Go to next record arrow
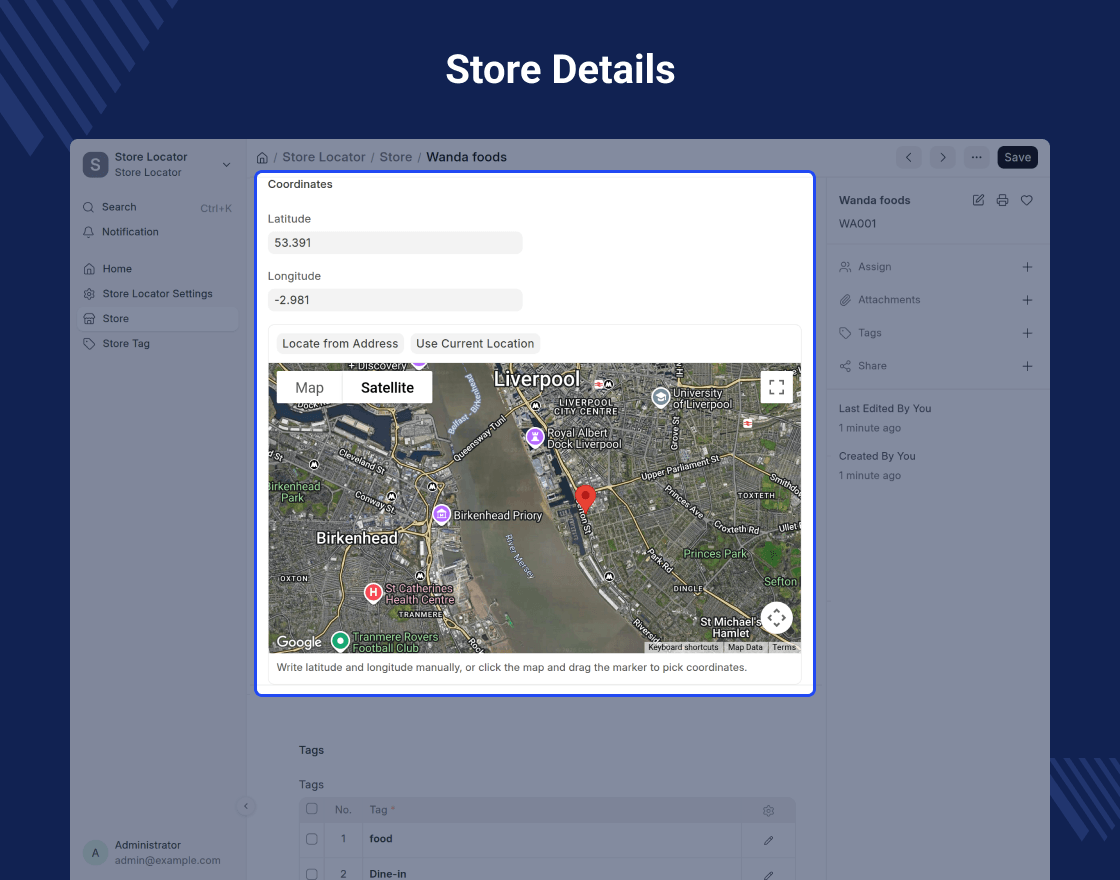Screen dimensions: 1120x880 [943, 157]
